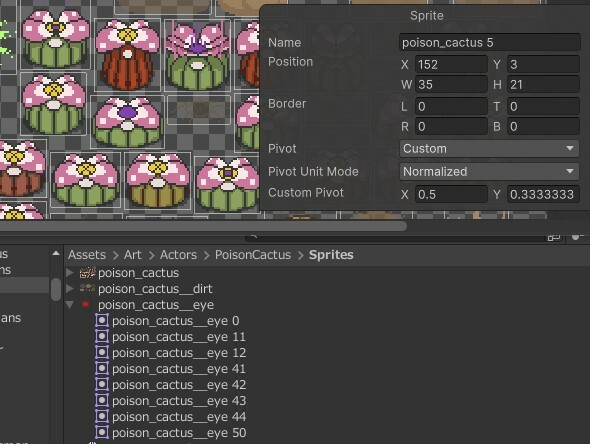Set the Position Y value field

coord(543,64)
